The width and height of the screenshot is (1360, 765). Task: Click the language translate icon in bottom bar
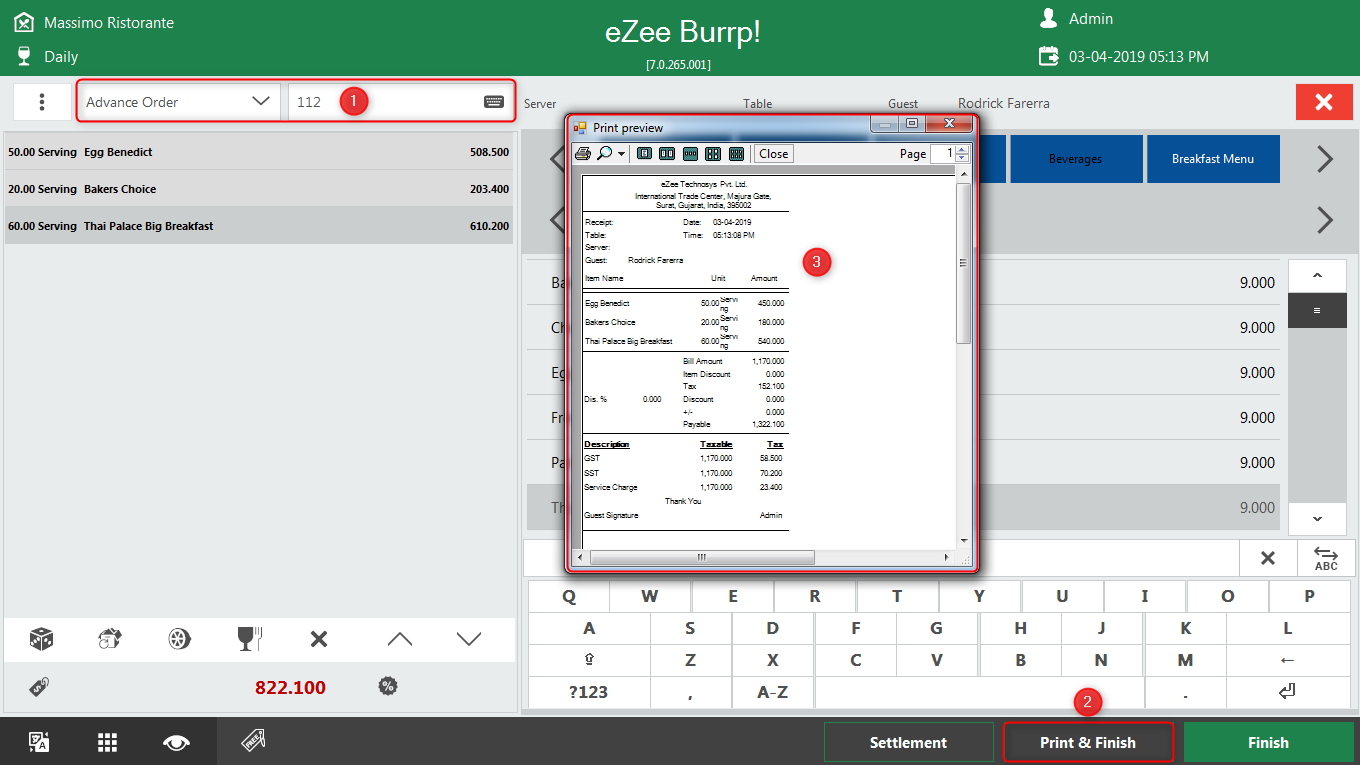pyautogui.click(x=39, y=742)
